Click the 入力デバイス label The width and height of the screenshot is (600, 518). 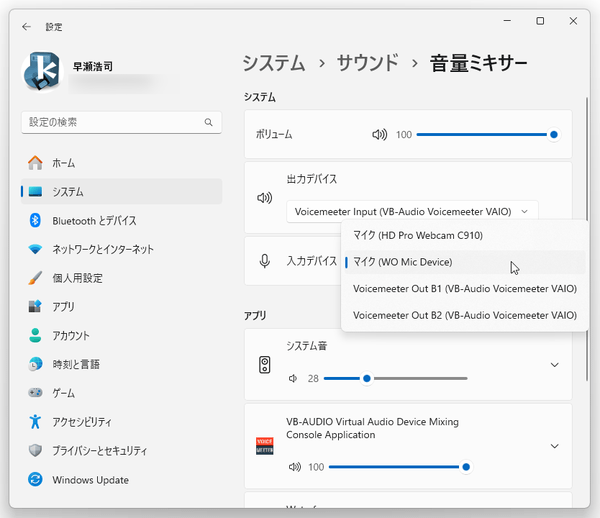coord(311,261)
